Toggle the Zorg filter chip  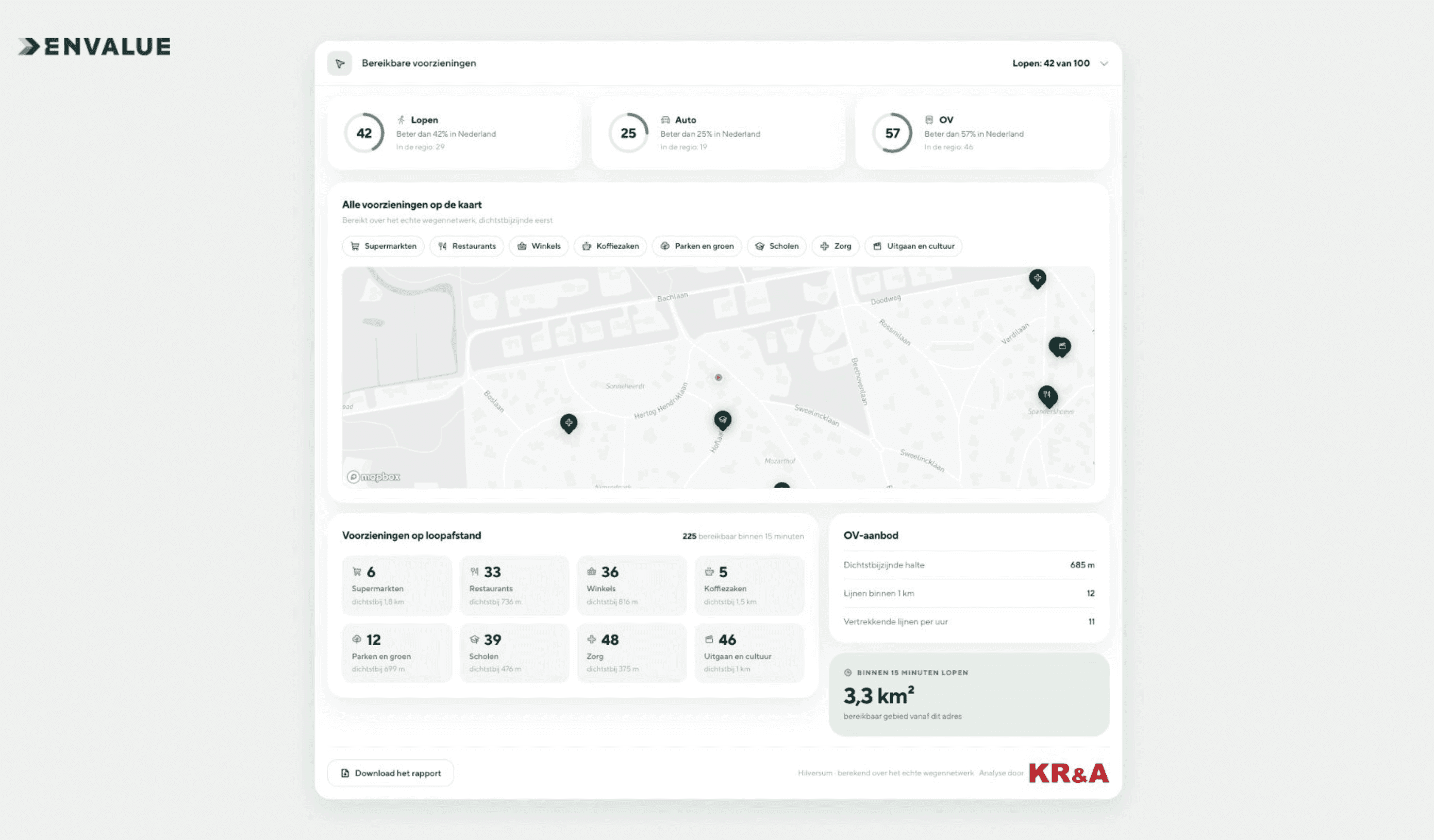(836, 246)
